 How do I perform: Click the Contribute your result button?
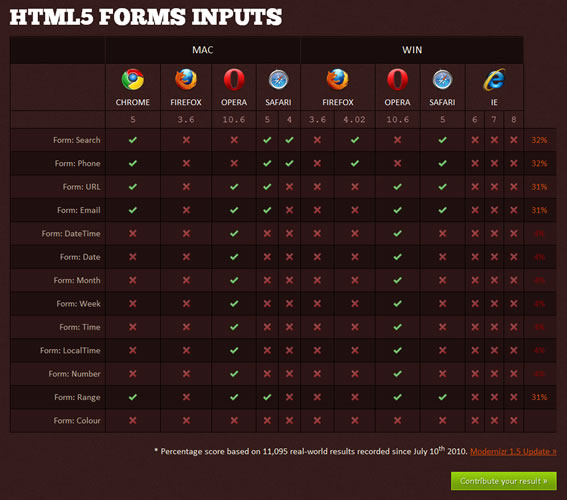504,481
